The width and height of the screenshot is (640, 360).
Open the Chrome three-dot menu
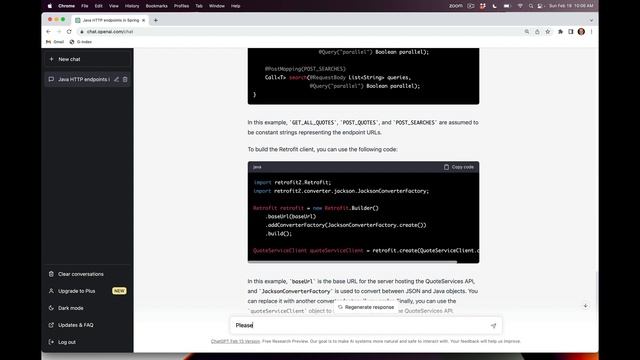pyautogui.click(x=591, y=31)
